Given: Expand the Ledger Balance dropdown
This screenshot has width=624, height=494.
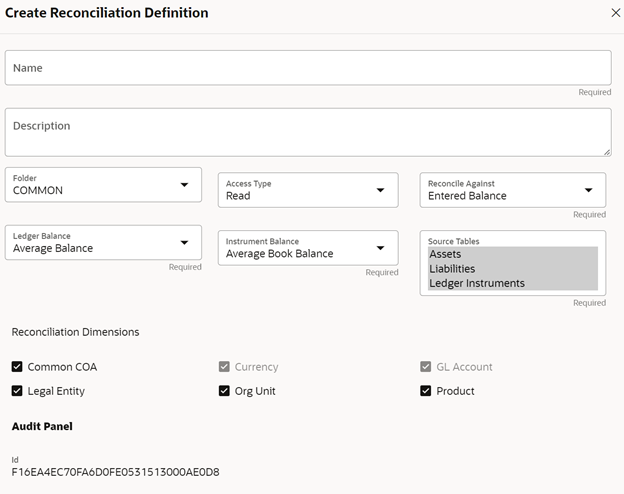Looking at the screenshot, I should (x=103, y=242).
